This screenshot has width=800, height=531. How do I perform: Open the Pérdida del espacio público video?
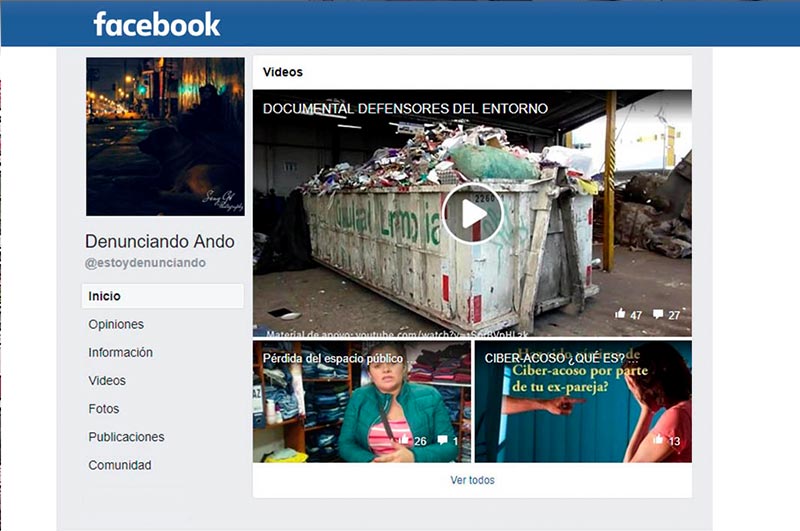coord(361,400)
